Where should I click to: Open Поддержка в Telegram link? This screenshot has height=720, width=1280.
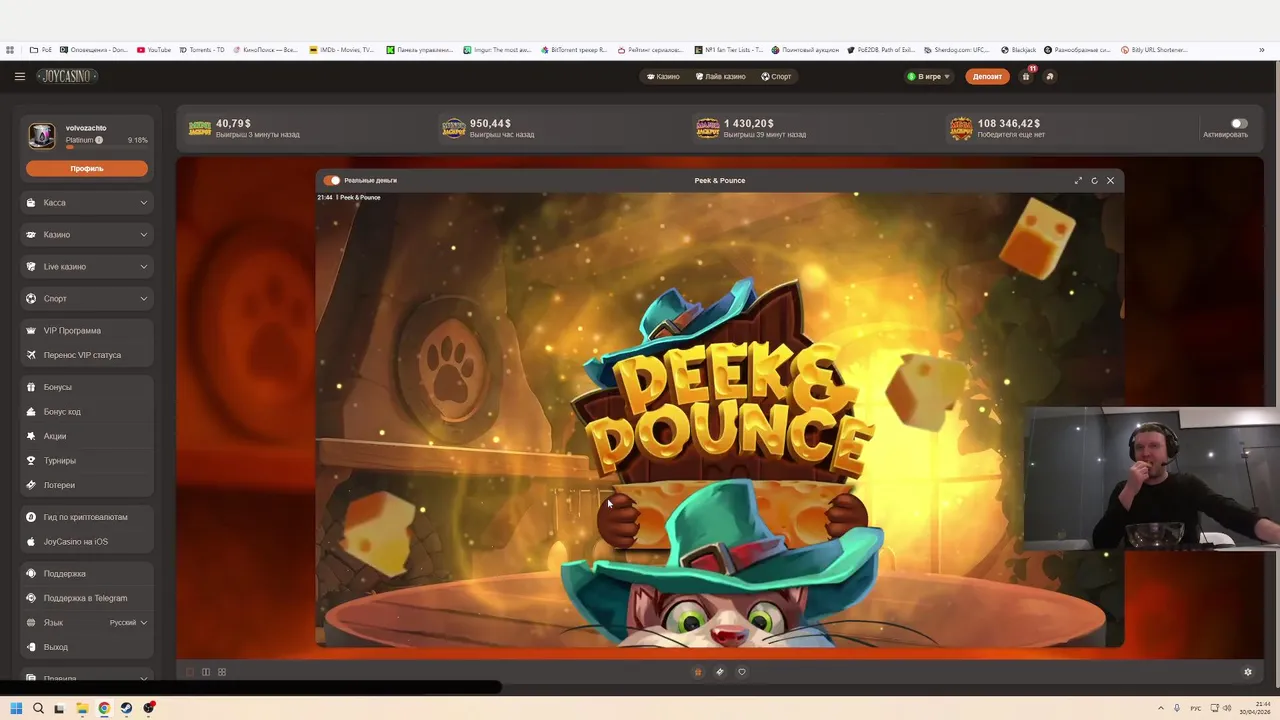pos(87,598)
